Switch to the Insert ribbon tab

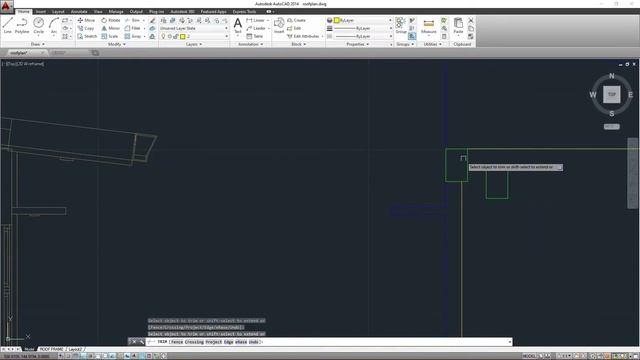pos(40,11)
